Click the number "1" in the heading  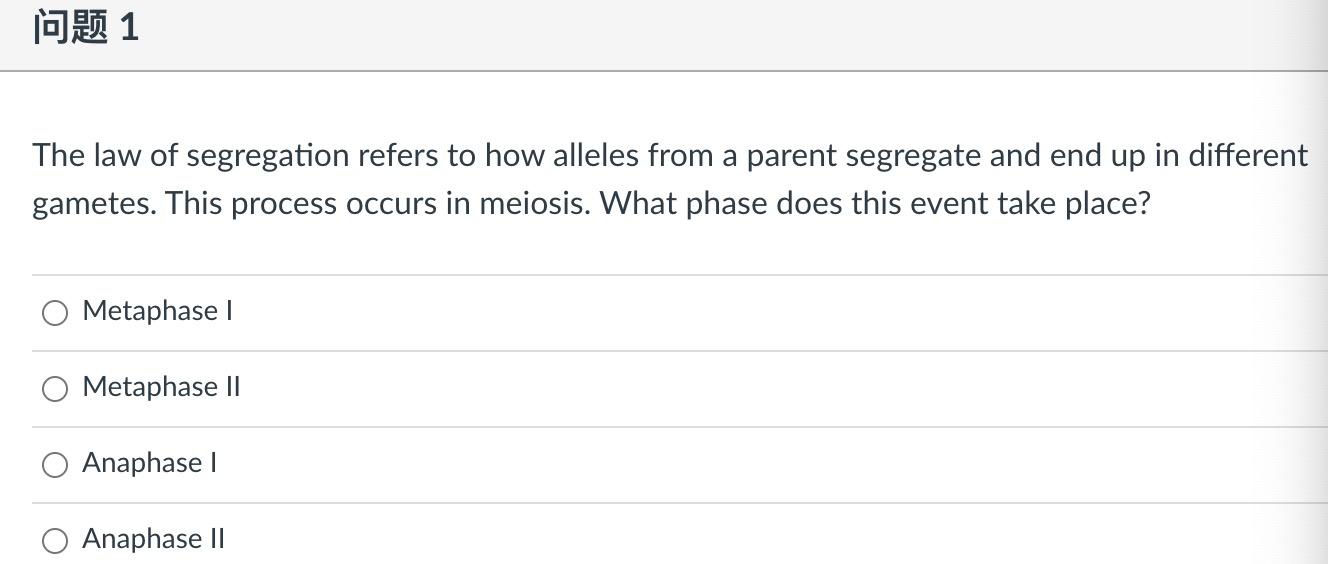click(x=129, y=27)
